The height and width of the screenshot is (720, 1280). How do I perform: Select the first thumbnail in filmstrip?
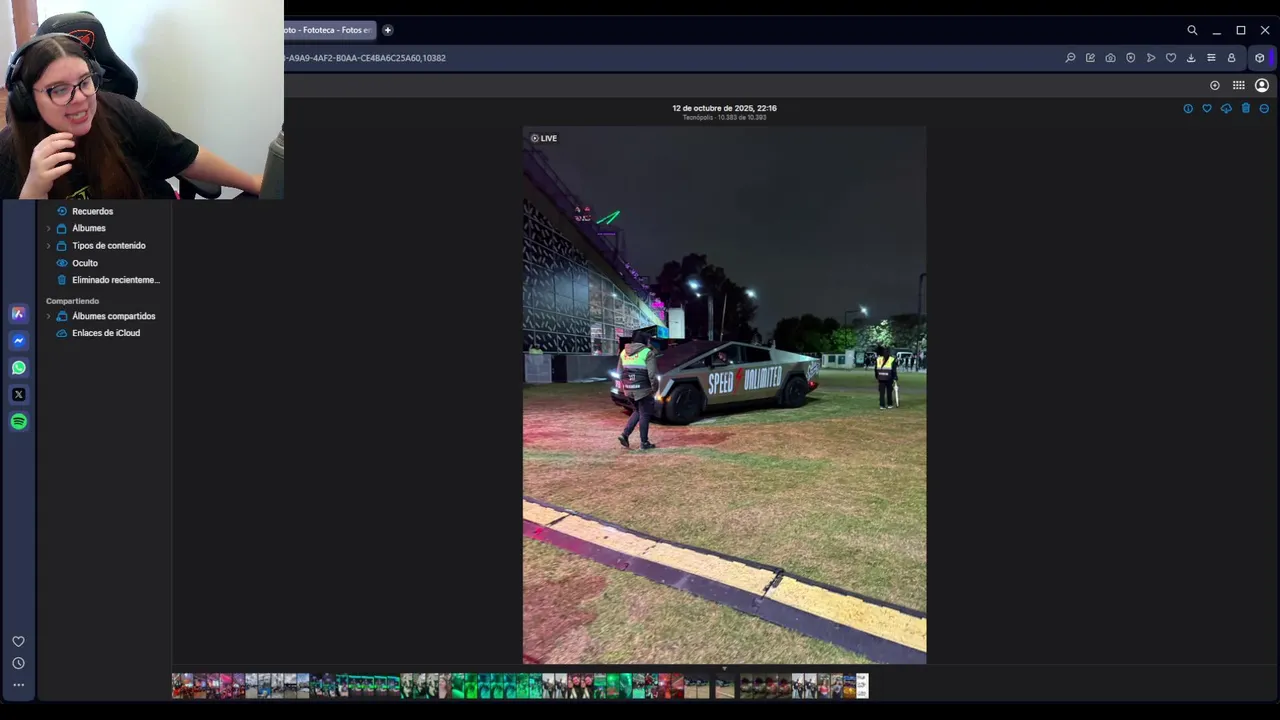pos(178,686)
